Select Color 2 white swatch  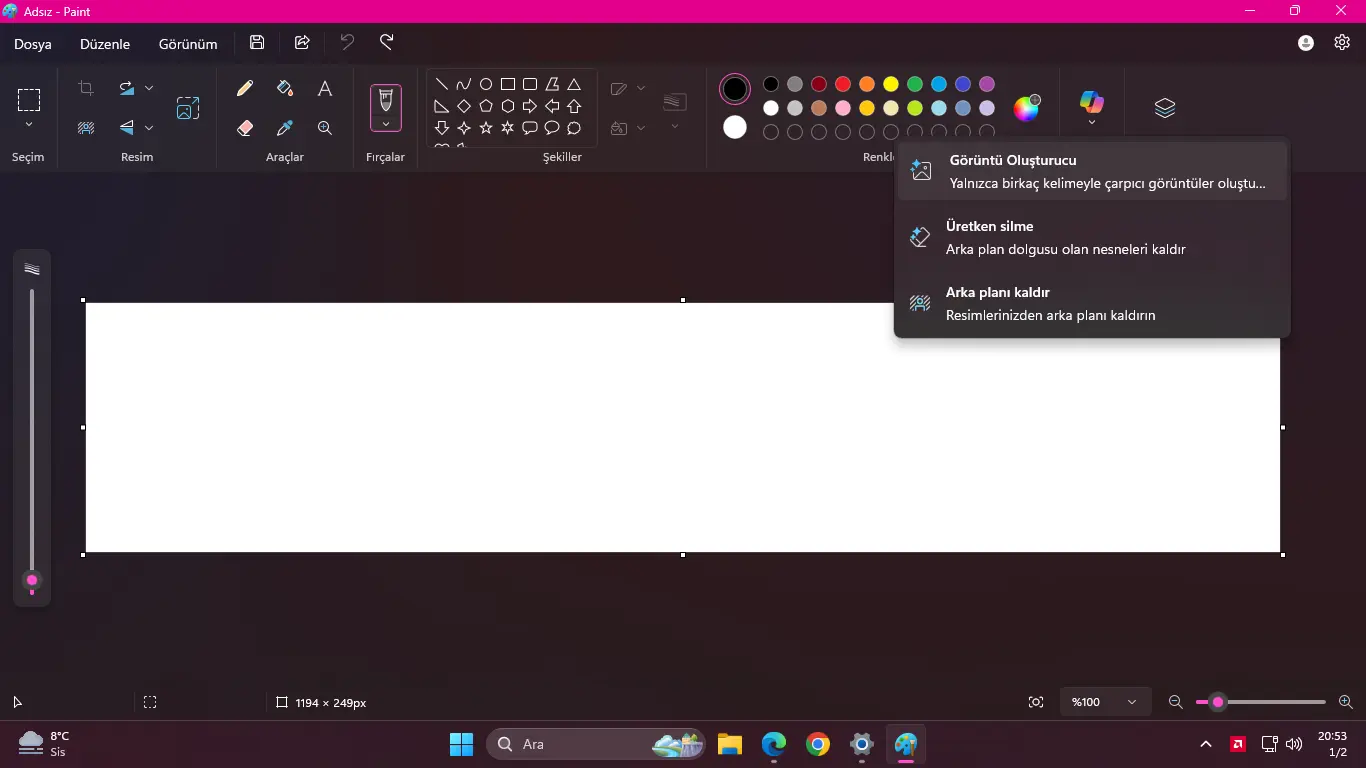pos(735,127)
